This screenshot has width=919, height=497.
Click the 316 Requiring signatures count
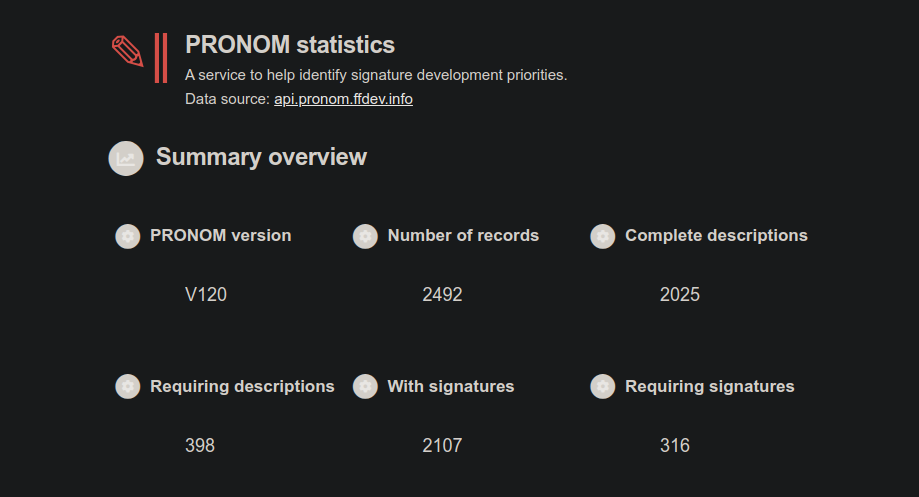(675, 445)
